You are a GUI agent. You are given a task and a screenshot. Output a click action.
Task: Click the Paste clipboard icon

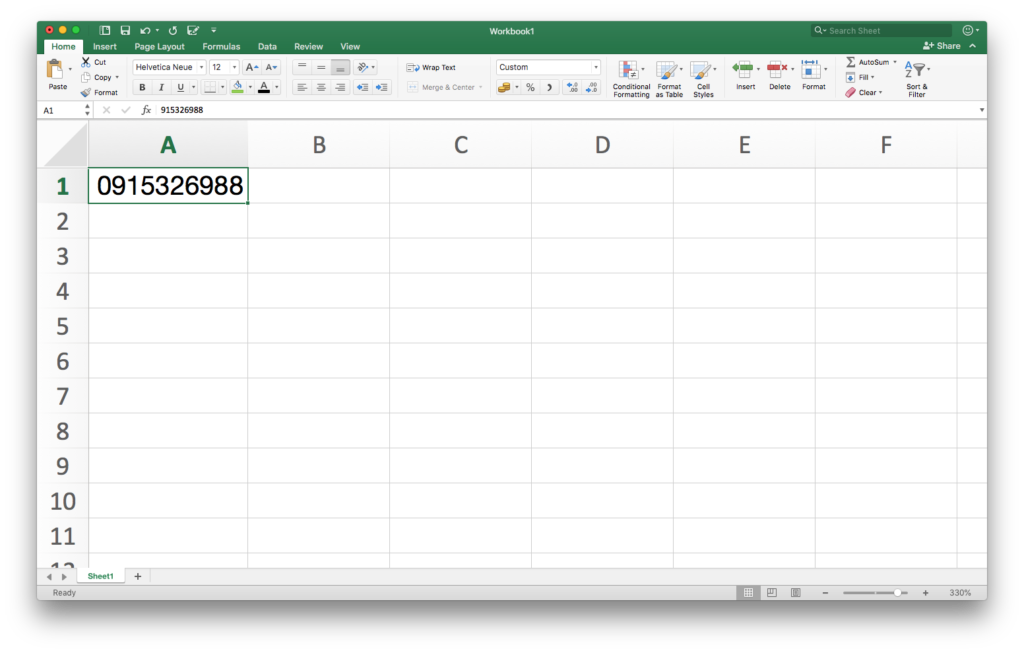pyautogui.click(x=56, y=70)
